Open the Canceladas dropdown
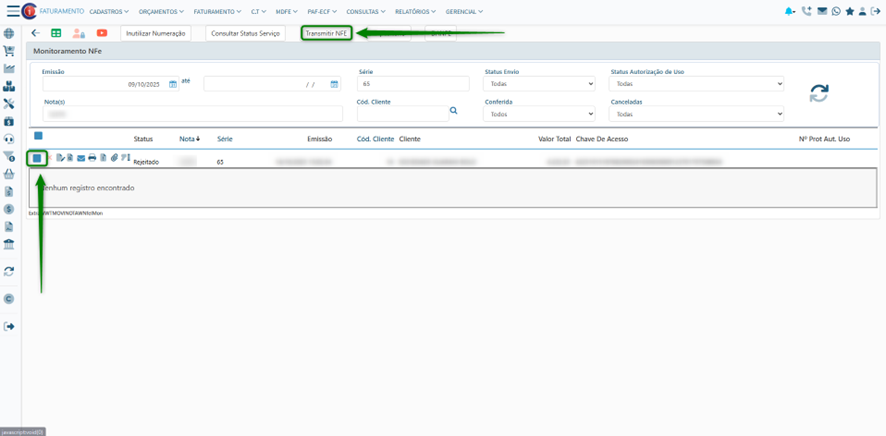Screen dimensions: 886x436 696,114
